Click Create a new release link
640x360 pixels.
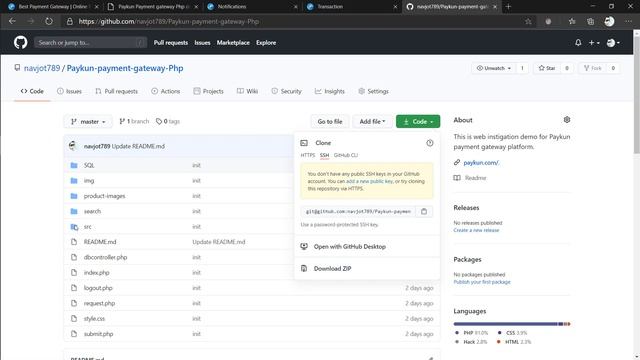click(476, 230)
